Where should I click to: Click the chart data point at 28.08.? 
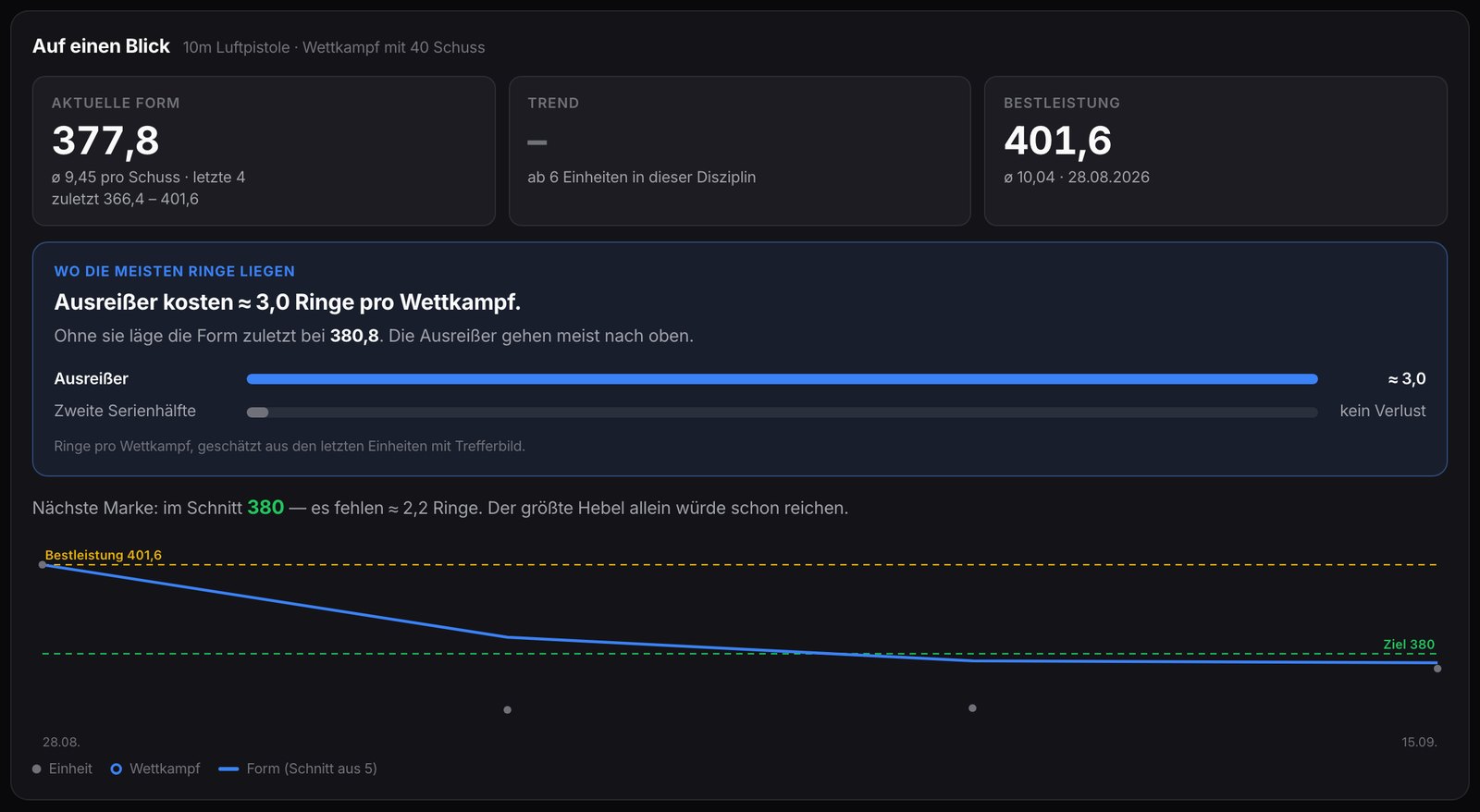click(43, 564)
